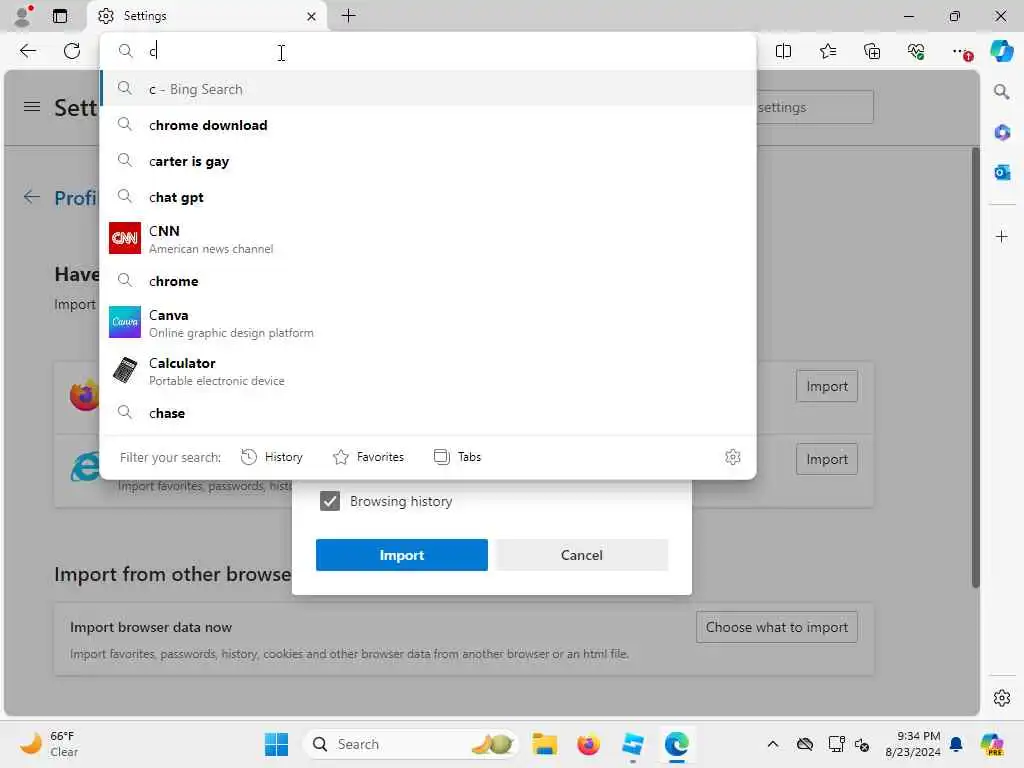Select the 'chase' suggestion
Viewport: 1024px width, 768px height.
(428, 413)
